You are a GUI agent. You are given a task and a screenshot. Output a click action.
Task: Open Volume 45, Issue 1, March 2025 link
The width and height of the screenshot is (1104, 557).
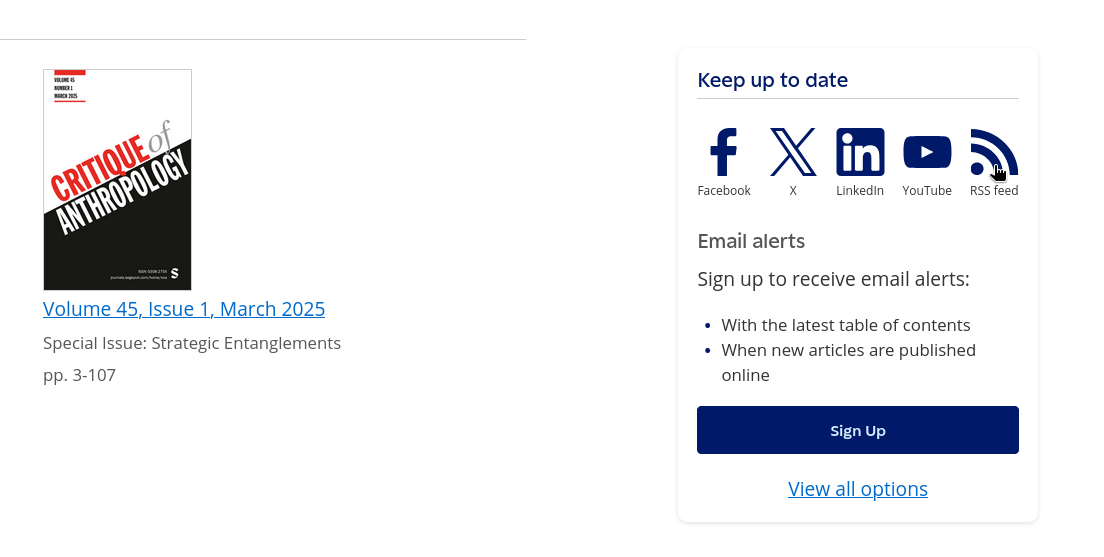click(184, 309)
